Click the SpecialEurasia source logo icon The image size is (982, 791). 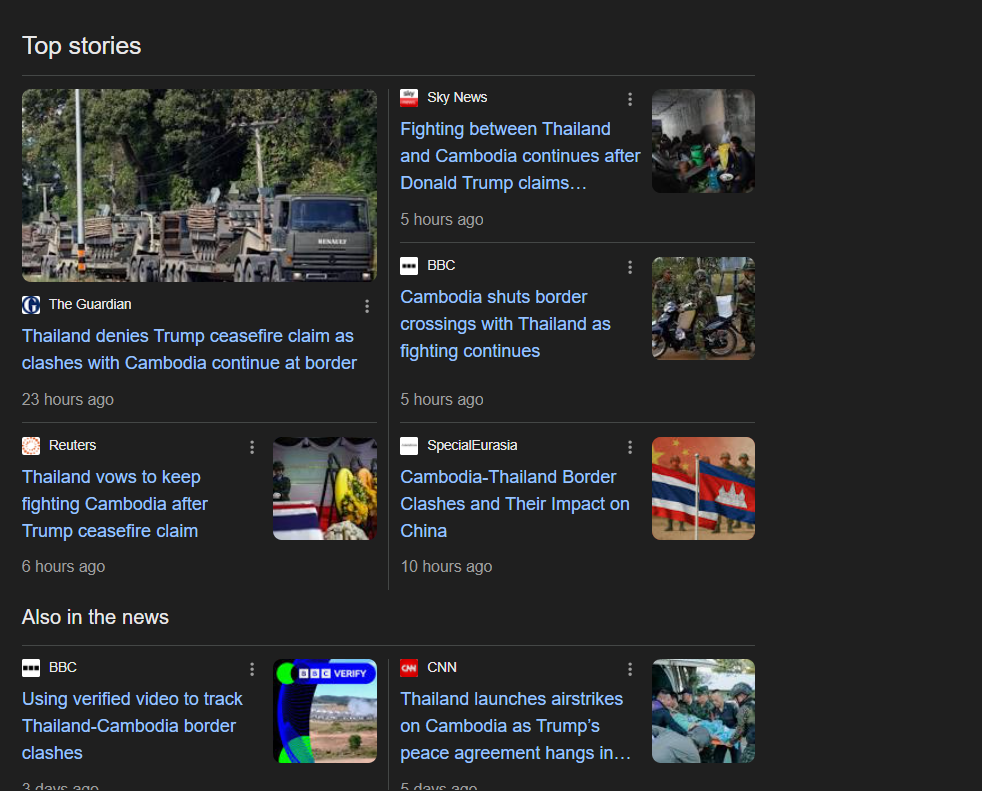click(x=409, y=446)
